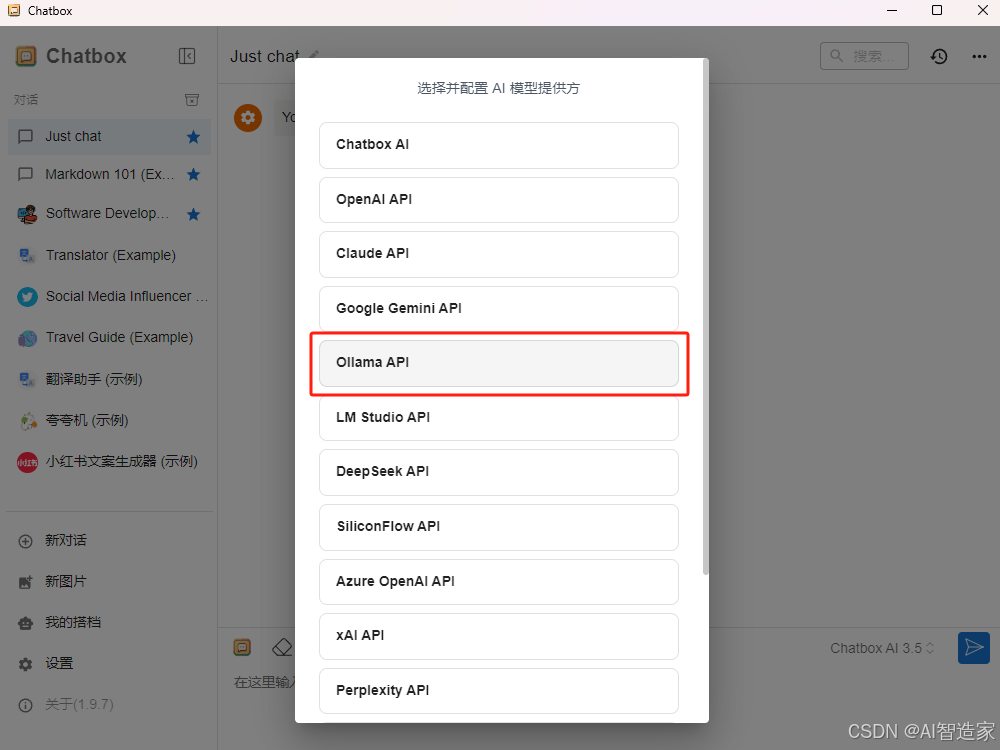This screenshot has height=750, width=1000.
Task: Collapse the sidebar with the panel icon
Action: click(x=187, y=56)
